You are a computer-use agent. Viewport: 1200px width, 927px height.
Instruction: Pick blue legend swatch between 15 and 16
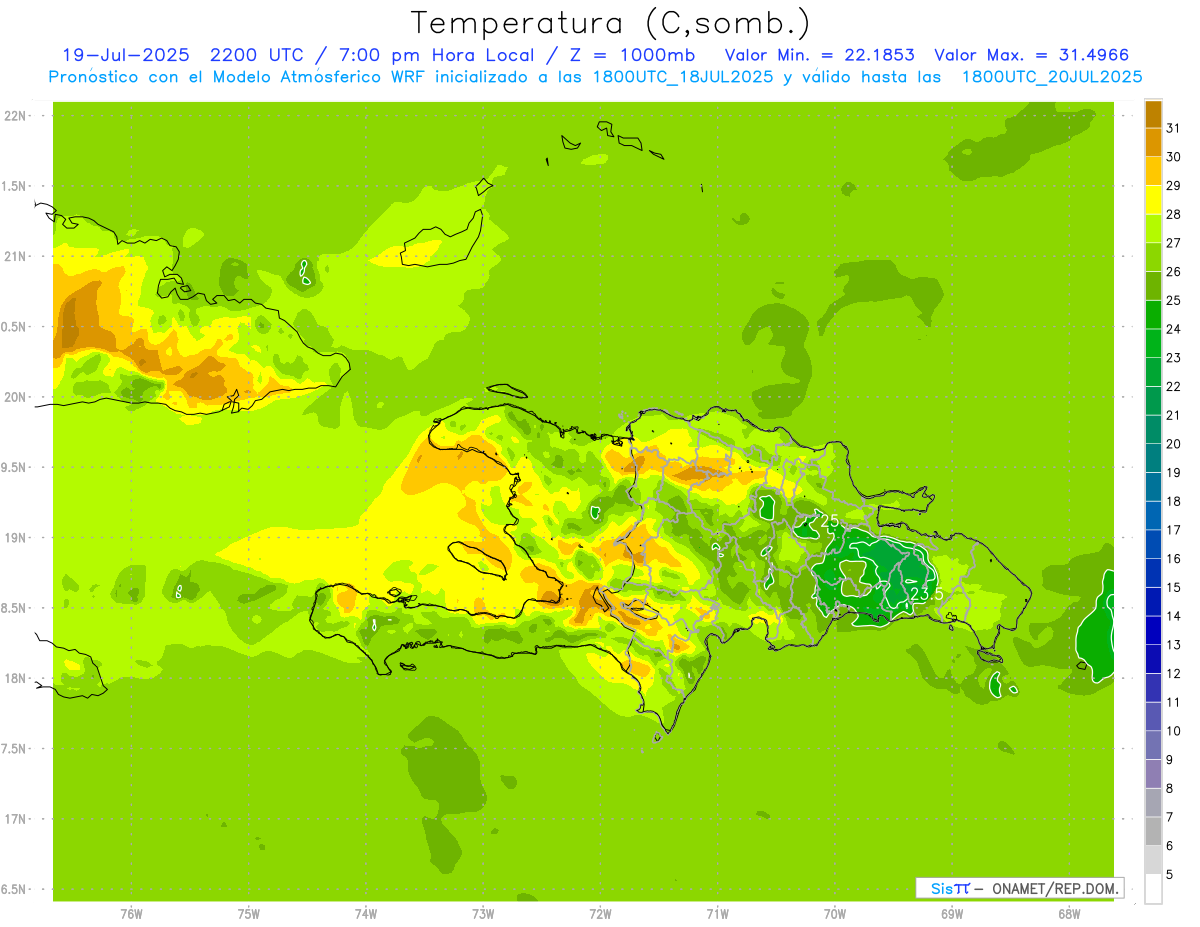[x=1153, y=572]
